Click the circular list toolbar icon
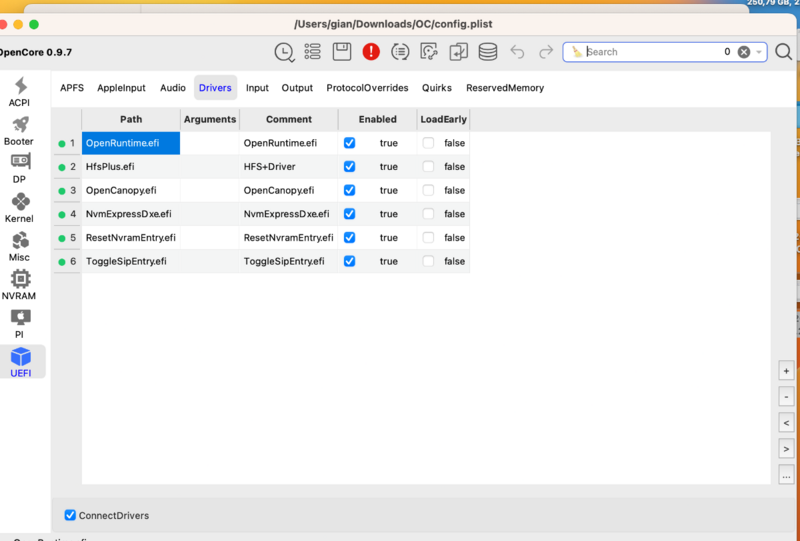This screenshot has width=800, height=541. tap(400, 52)
